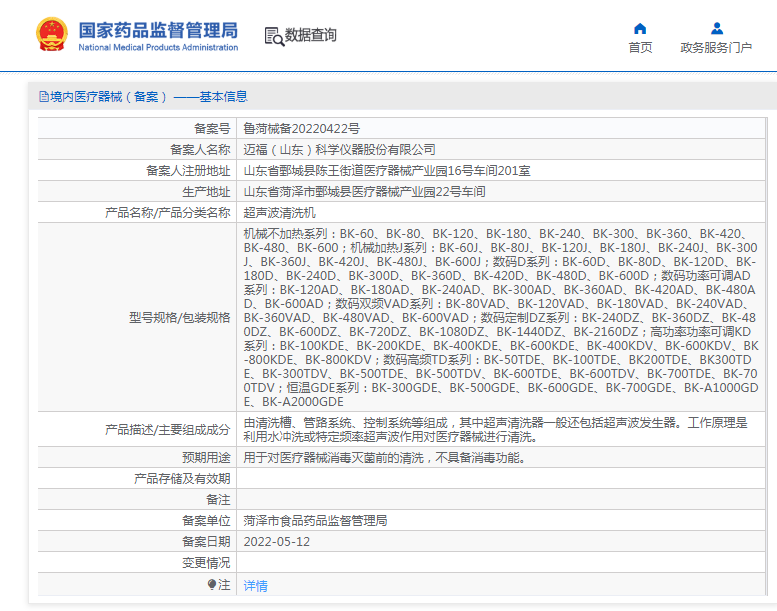Click the 备案号 row label

tap(212, 129)
